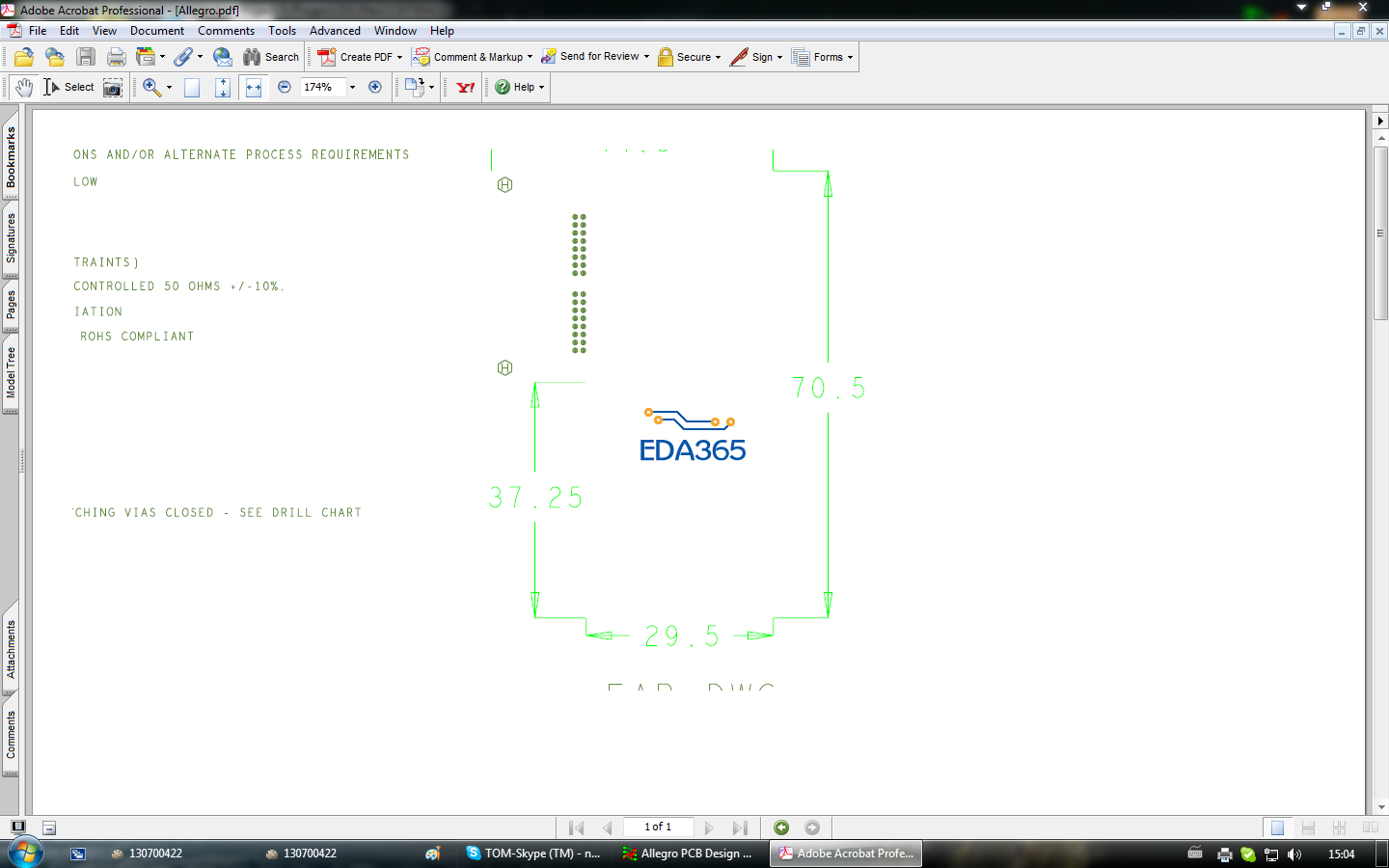Select the Snapshot camera tool

click(113, 88)
